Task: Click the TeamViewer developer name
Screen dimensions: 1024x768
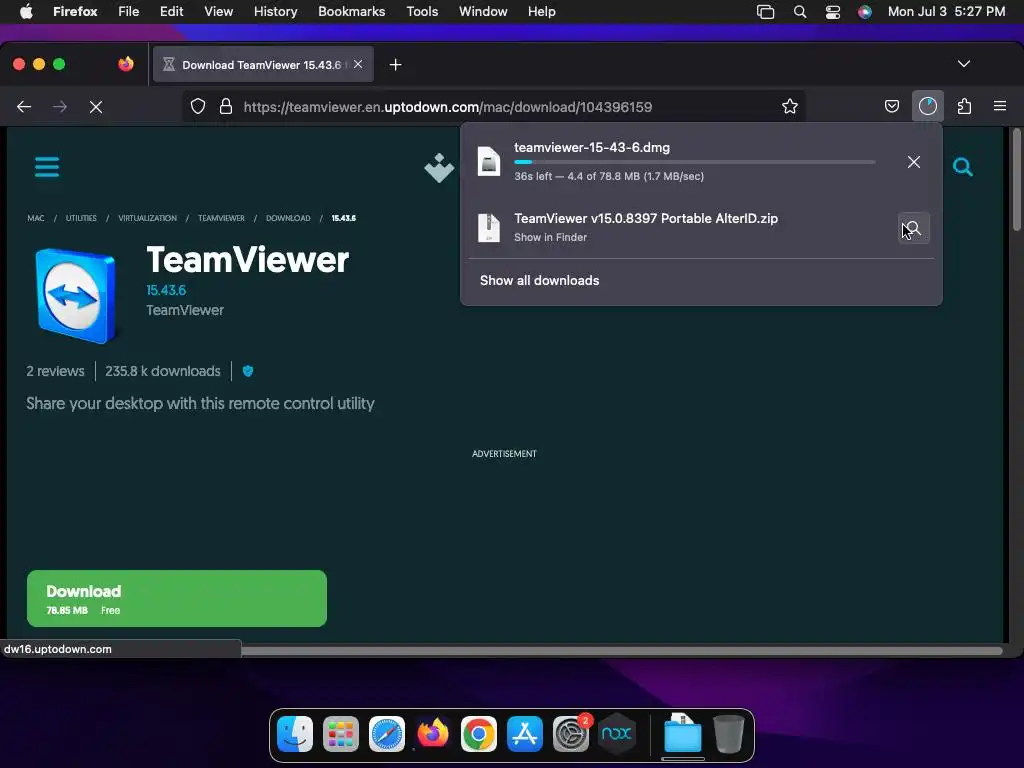Action: point(185,310)
